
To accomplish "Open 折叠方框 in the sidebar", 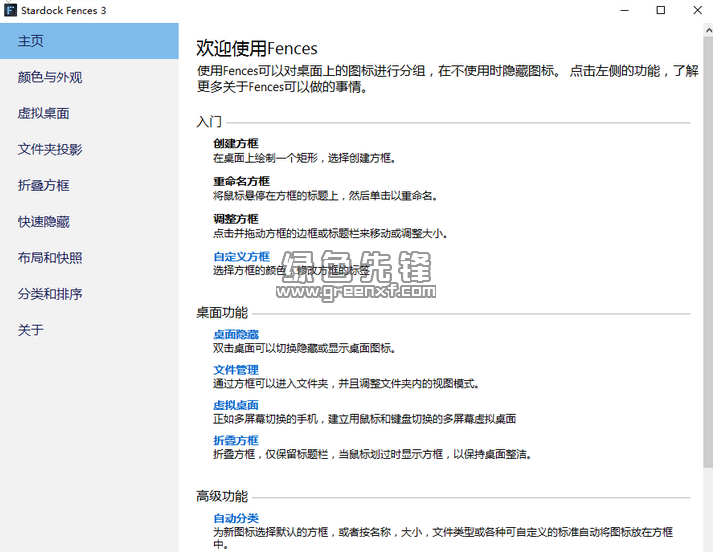I will (x=89, y=186).
